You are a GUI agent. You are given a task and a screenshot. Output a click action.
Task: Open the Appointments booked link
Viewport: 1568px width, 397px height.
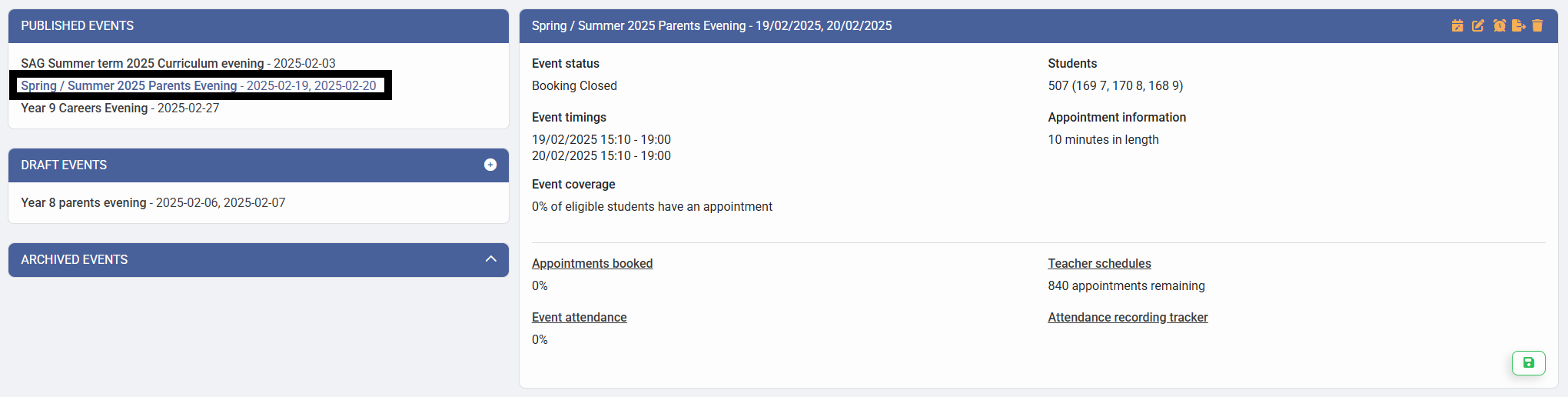[x=592, y=264]
